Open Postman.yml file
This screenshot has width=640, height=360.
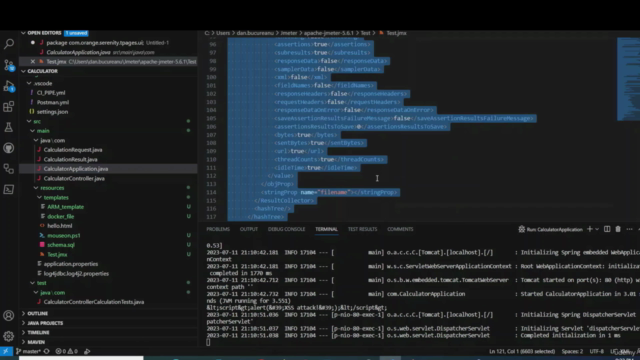(x=53, y=102)
